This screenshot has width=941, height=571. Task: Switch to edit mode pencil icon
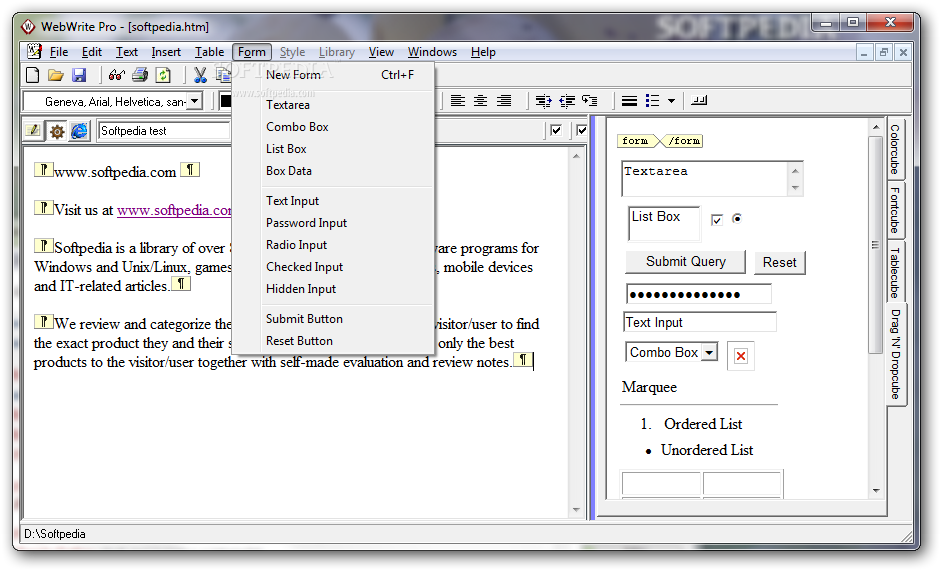coord(34,130)
